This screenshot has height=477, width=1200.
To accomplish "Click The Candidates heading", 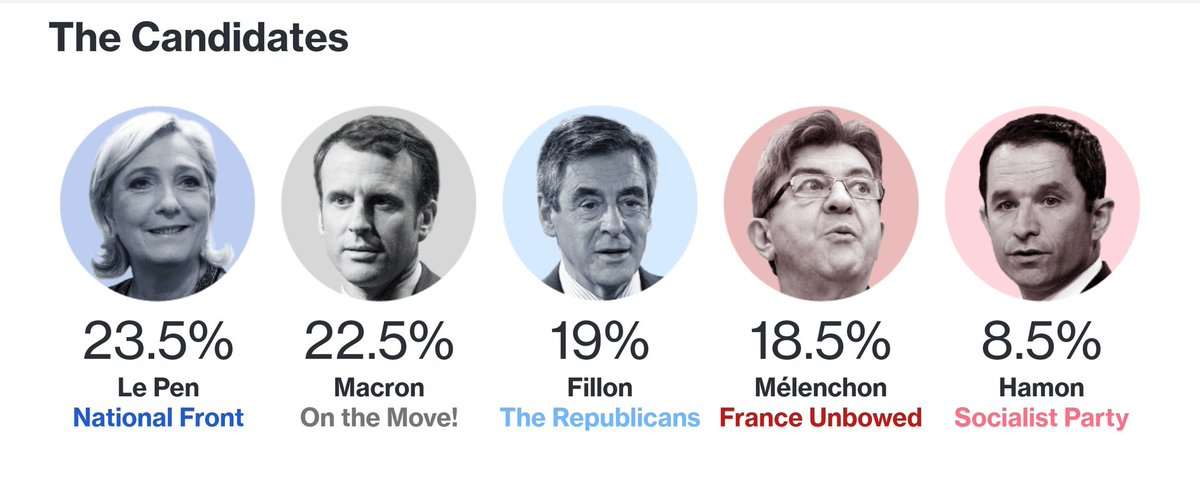I will click(x=199, y=38).
